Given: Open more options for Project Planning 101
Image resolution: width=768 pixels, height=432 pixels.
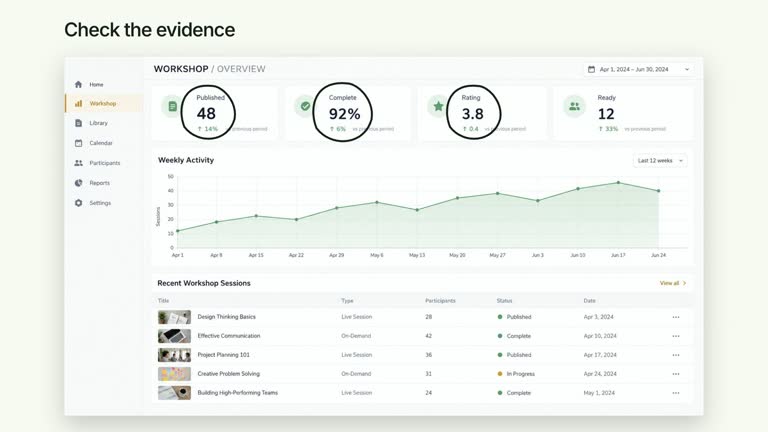Looking at the screenshot, I should pos(676,355).
